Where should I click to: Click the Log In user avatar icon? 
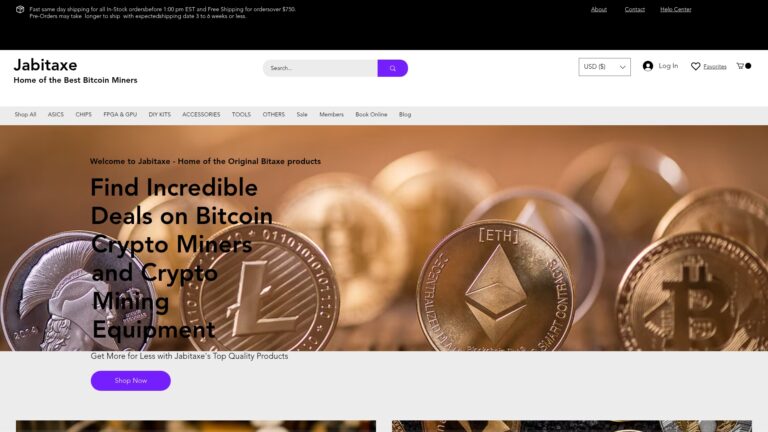pos(648,66)
